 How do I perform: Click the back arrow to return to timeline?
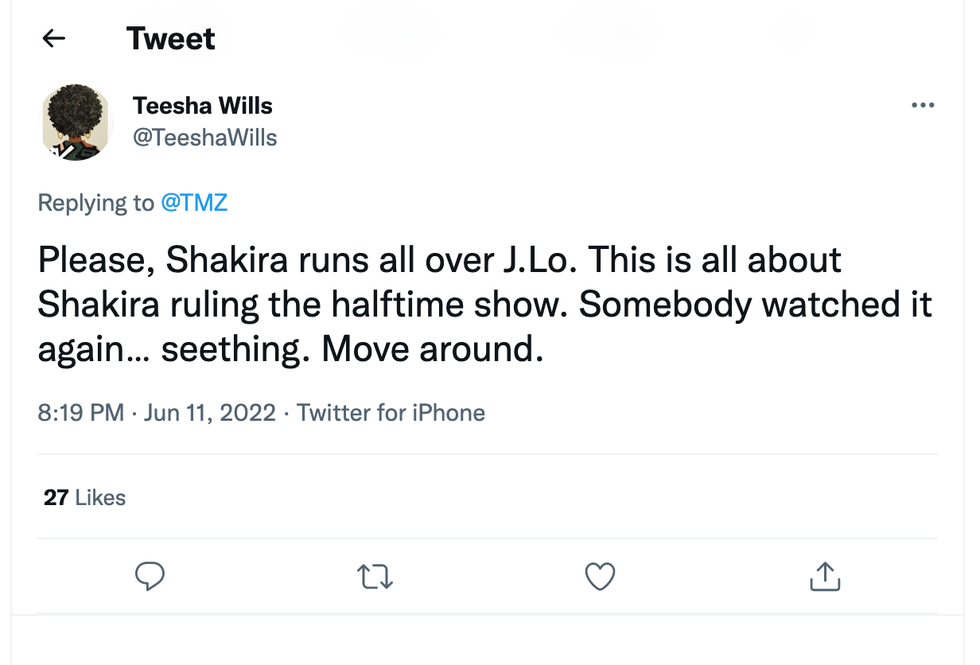tap(53, 37)
